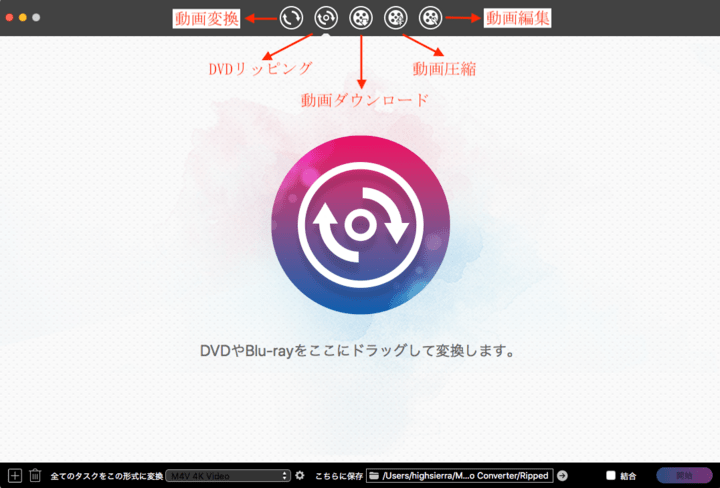Screen dimensions: 720x488
Task: Click the green maximize window button
Action: click(x=38, y=18)
